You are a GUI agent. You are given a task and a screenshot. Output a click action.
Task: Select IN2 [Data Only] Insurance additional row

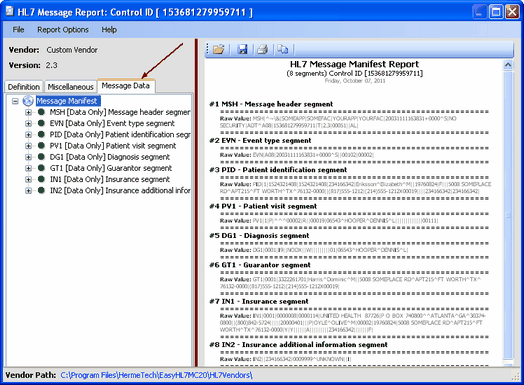pyautogui.click(x=120, y=190)
